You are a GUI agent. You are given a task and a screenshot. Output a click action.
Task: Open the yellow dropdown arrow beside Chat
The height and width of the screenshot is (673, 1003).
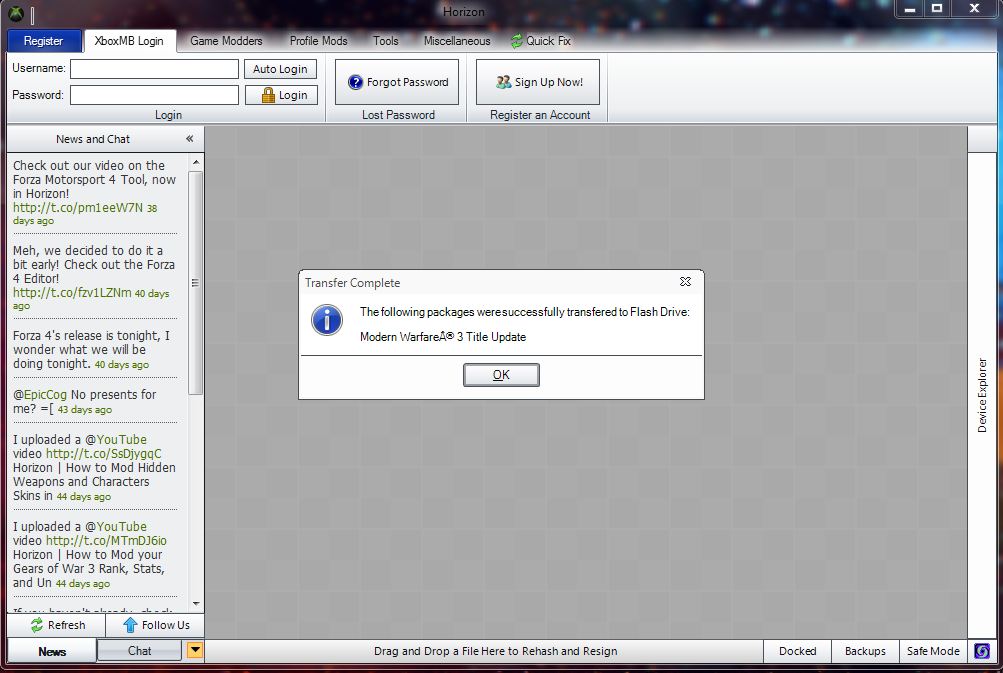[195, 651]
